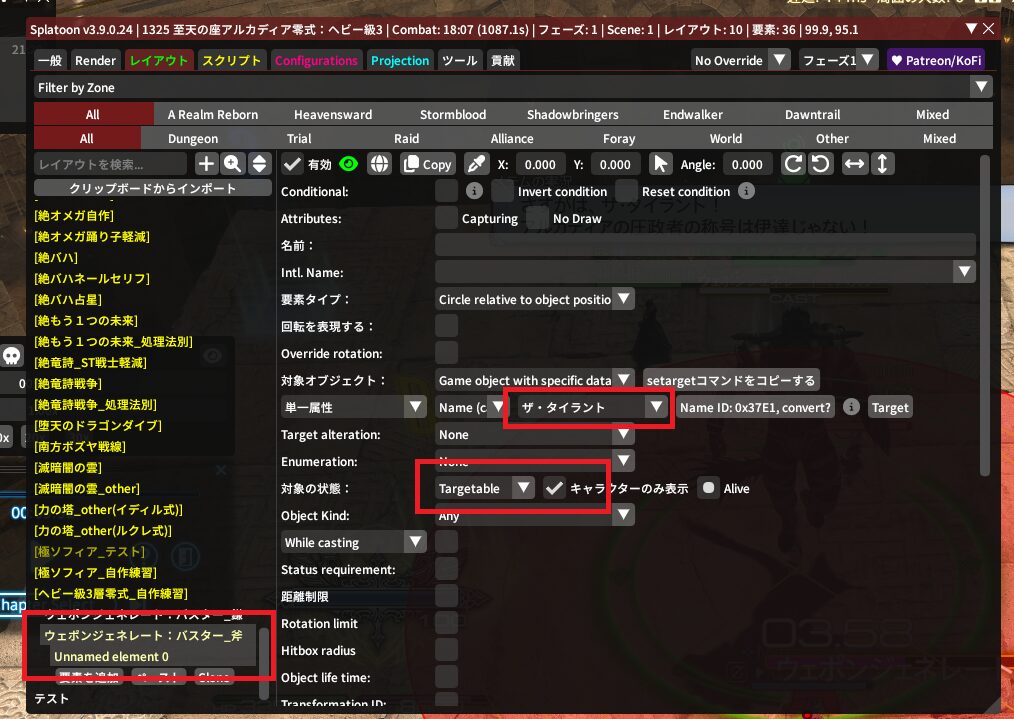The width and height of the screenshot is (1014, 719).
Task: Switch to the スクリプト tab
Action: click(231, 60)
